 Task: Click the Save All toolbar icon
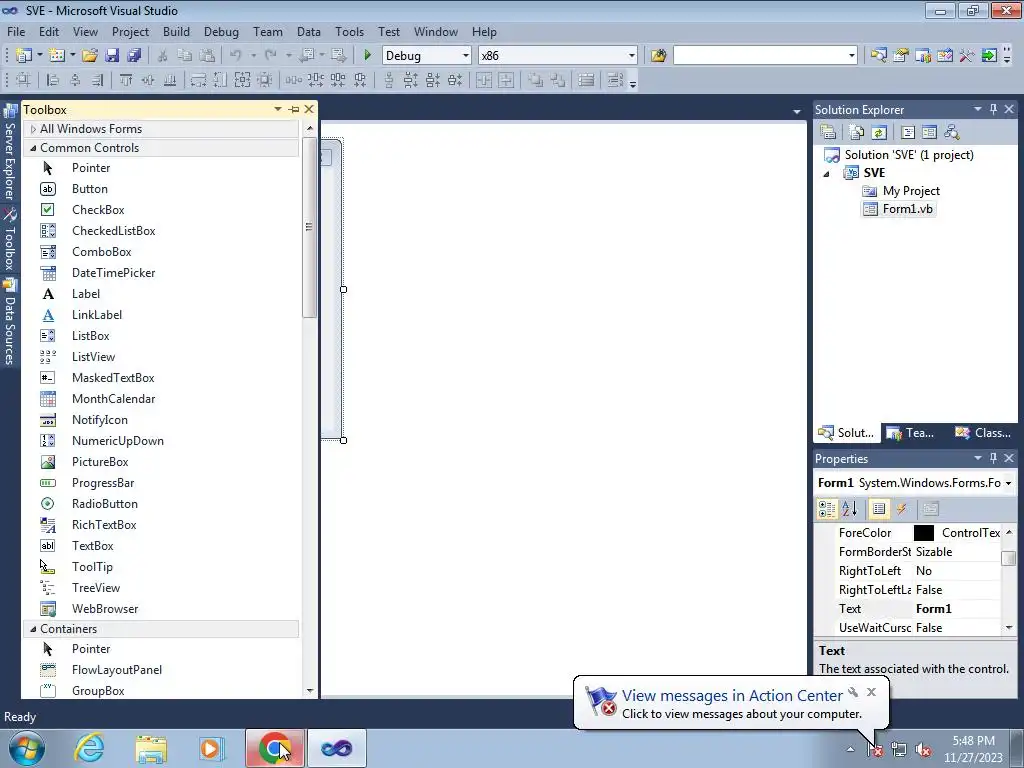point(134,56)
